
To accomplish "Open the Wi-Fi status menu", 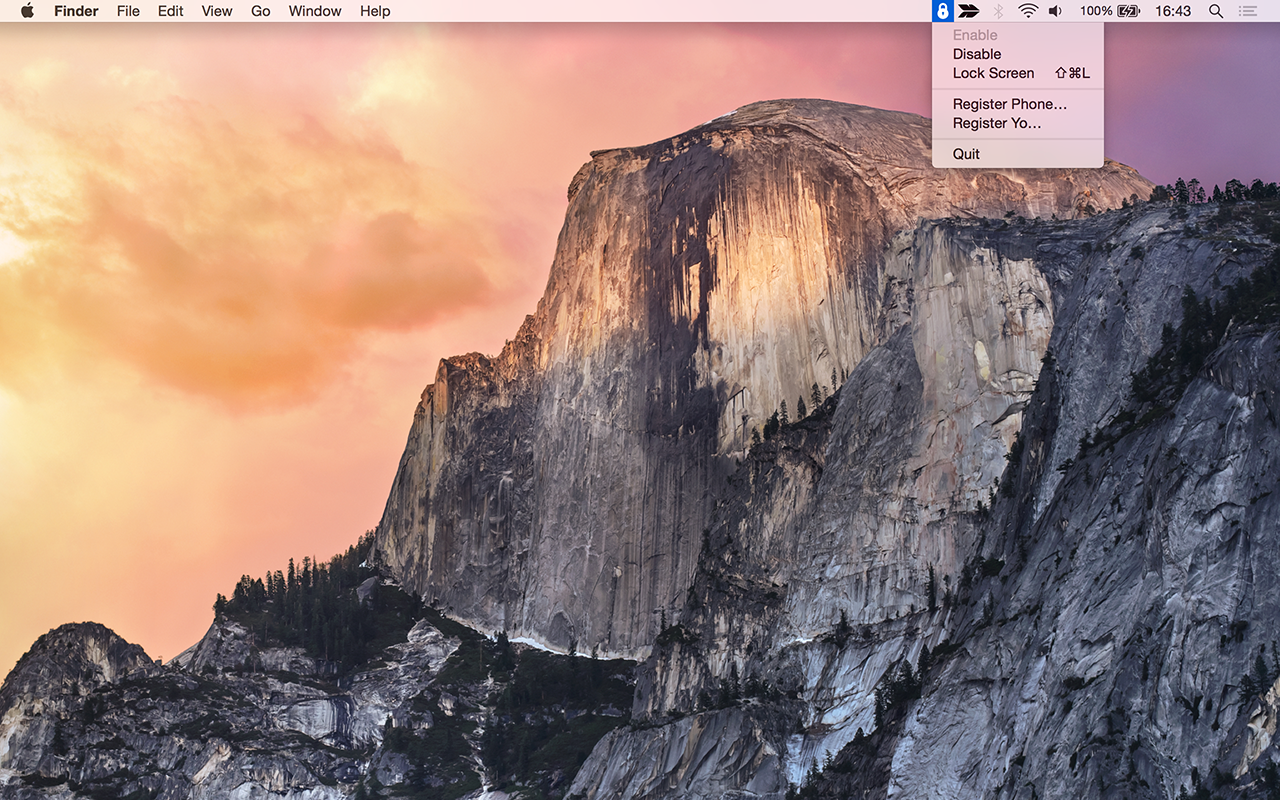I will (1028, 11).
